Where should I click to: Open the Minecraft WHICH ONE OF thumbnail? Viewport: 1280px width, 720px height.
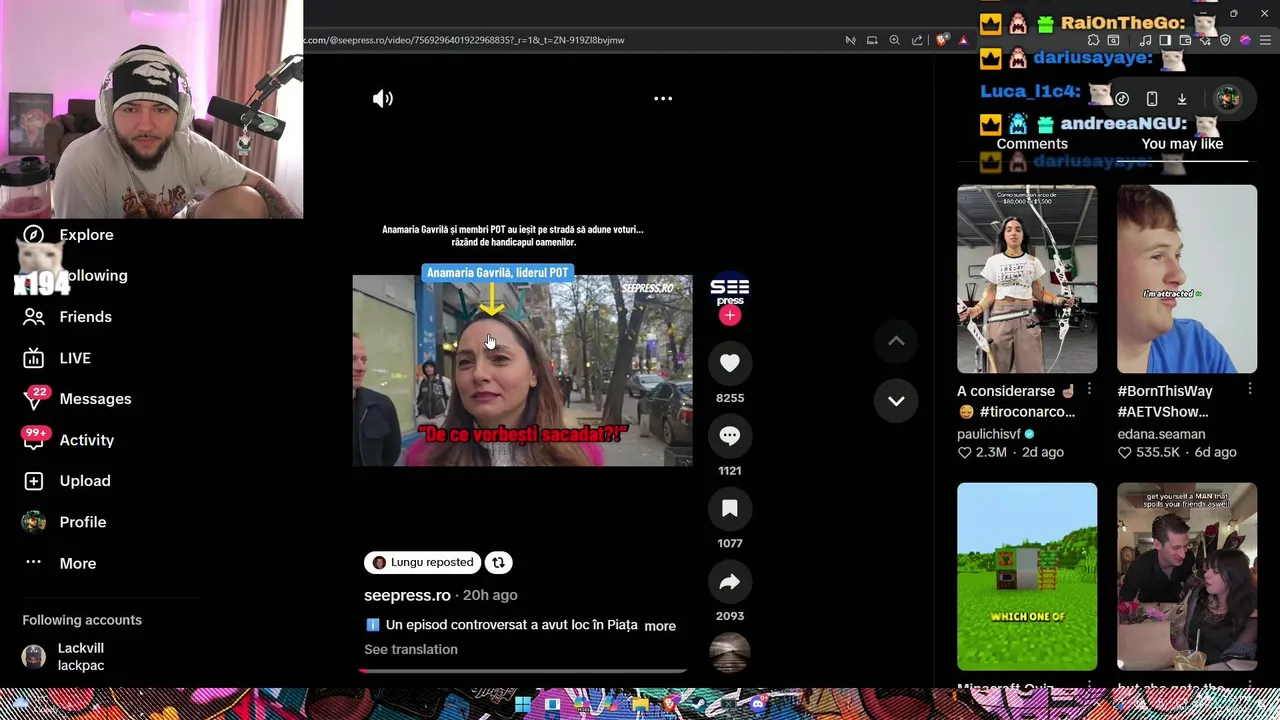coord(1027,576)
